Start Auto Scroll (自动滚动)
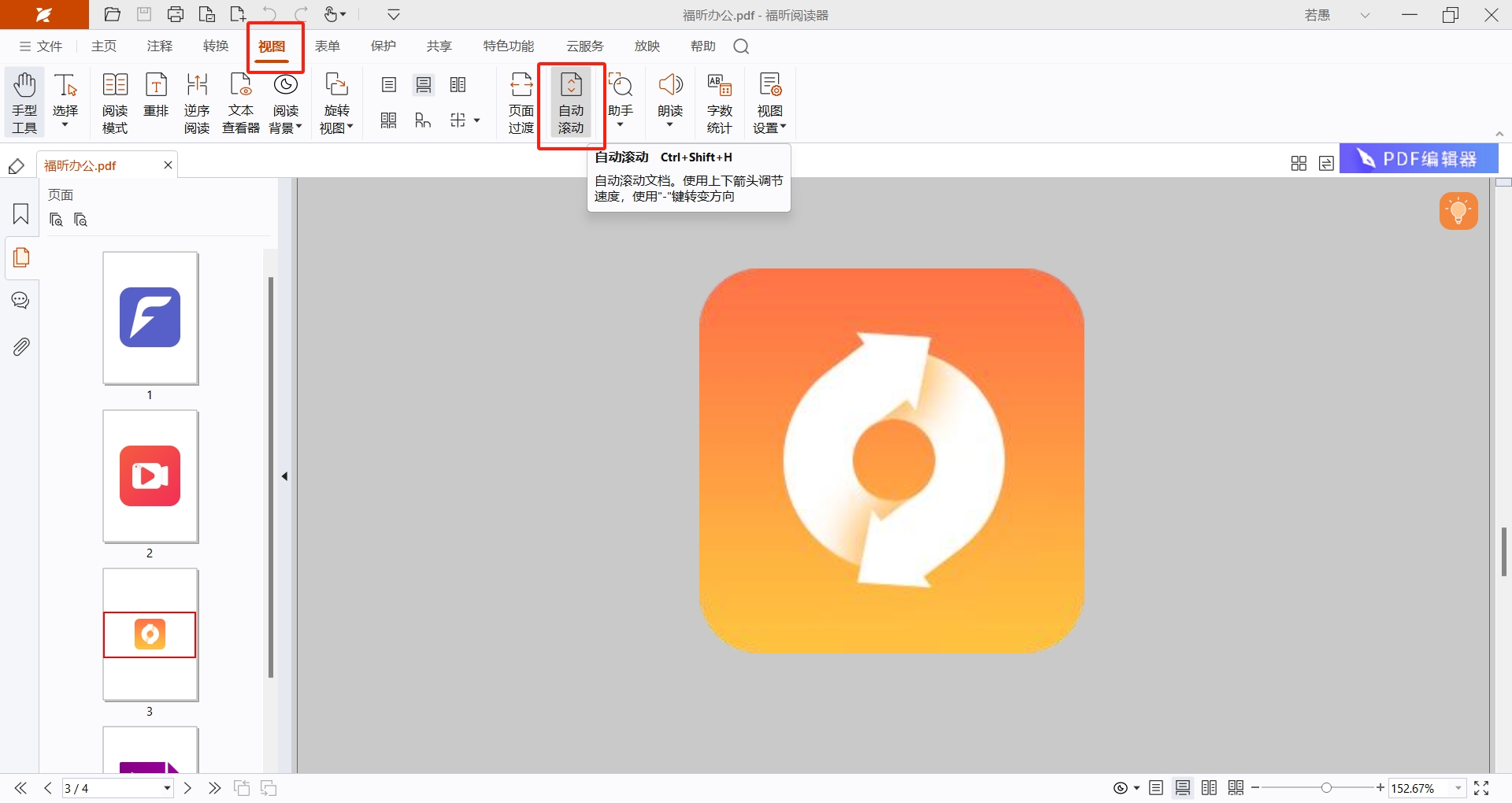The height and width of the screenshot is (803, 1512). 571,102
